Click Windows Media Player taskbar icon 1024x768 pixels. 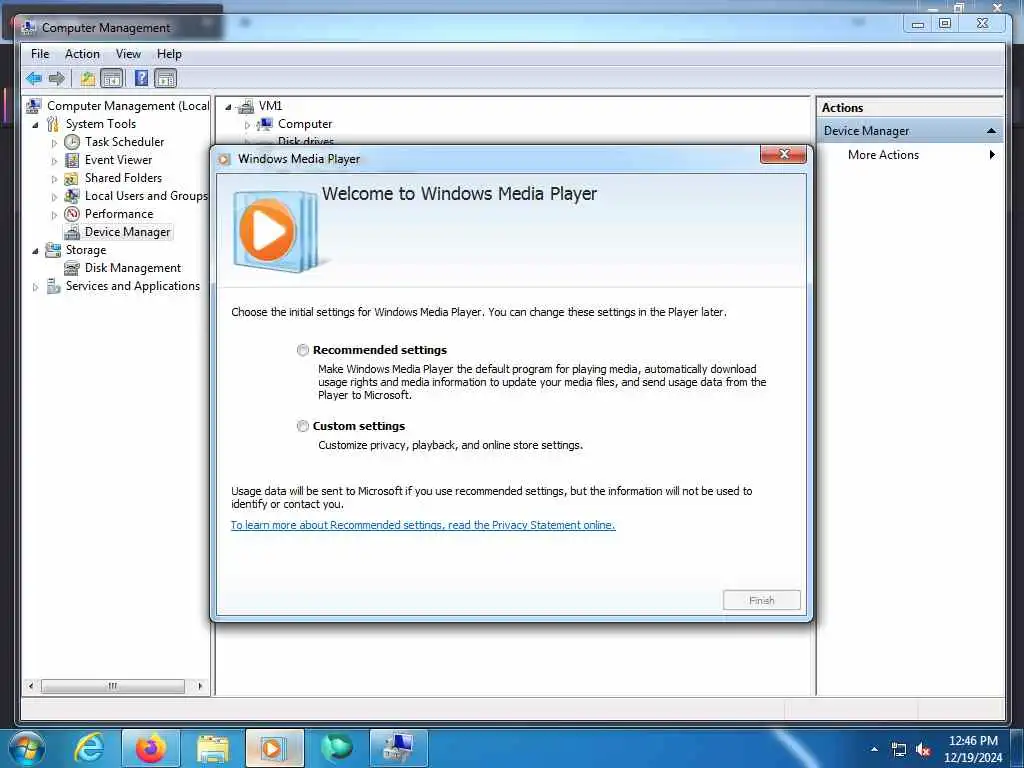[274, 749]
